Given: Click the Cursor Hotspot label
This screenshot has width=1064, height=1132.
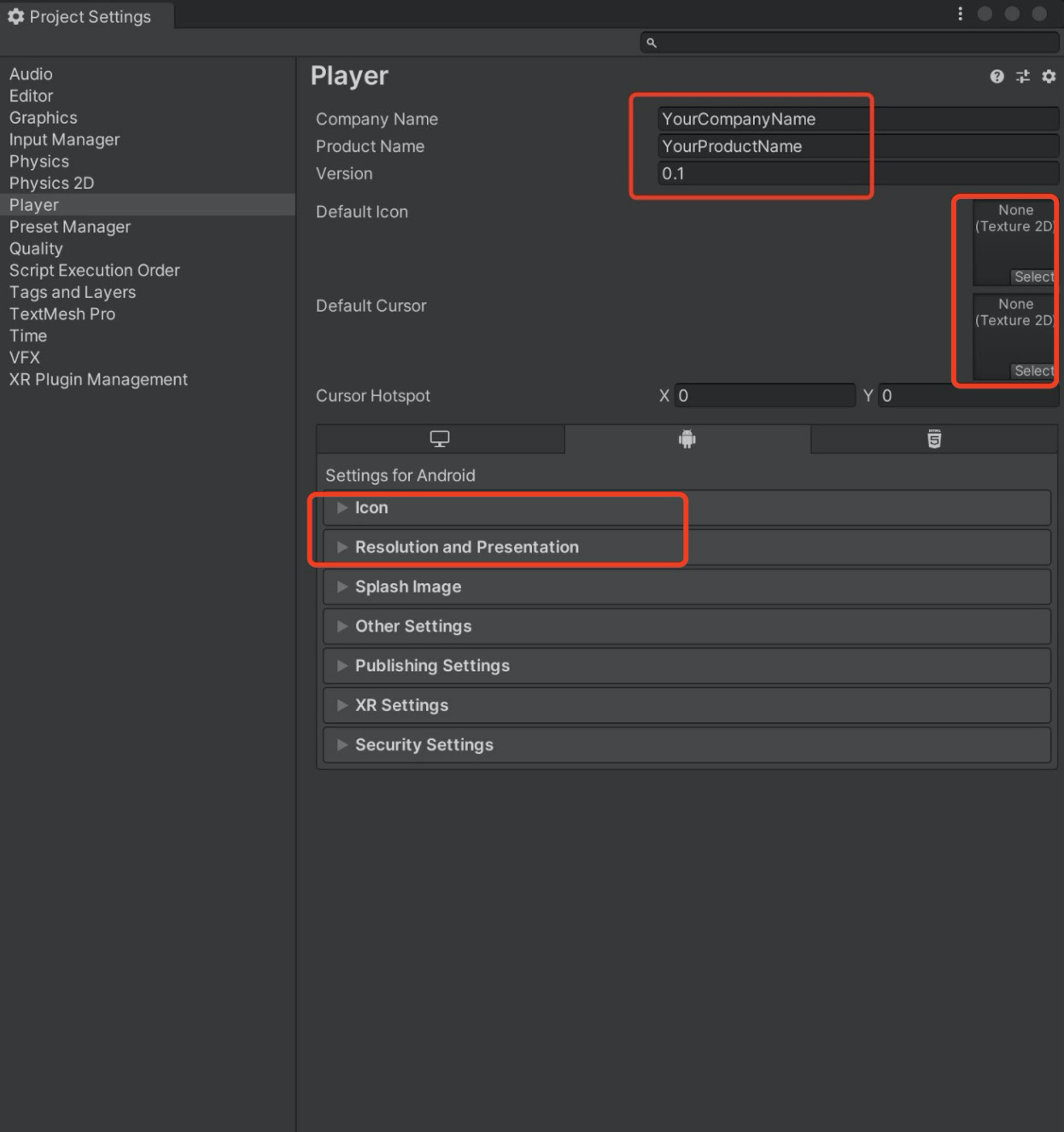Looking at the screenshot, I should [x=372, y=395].
